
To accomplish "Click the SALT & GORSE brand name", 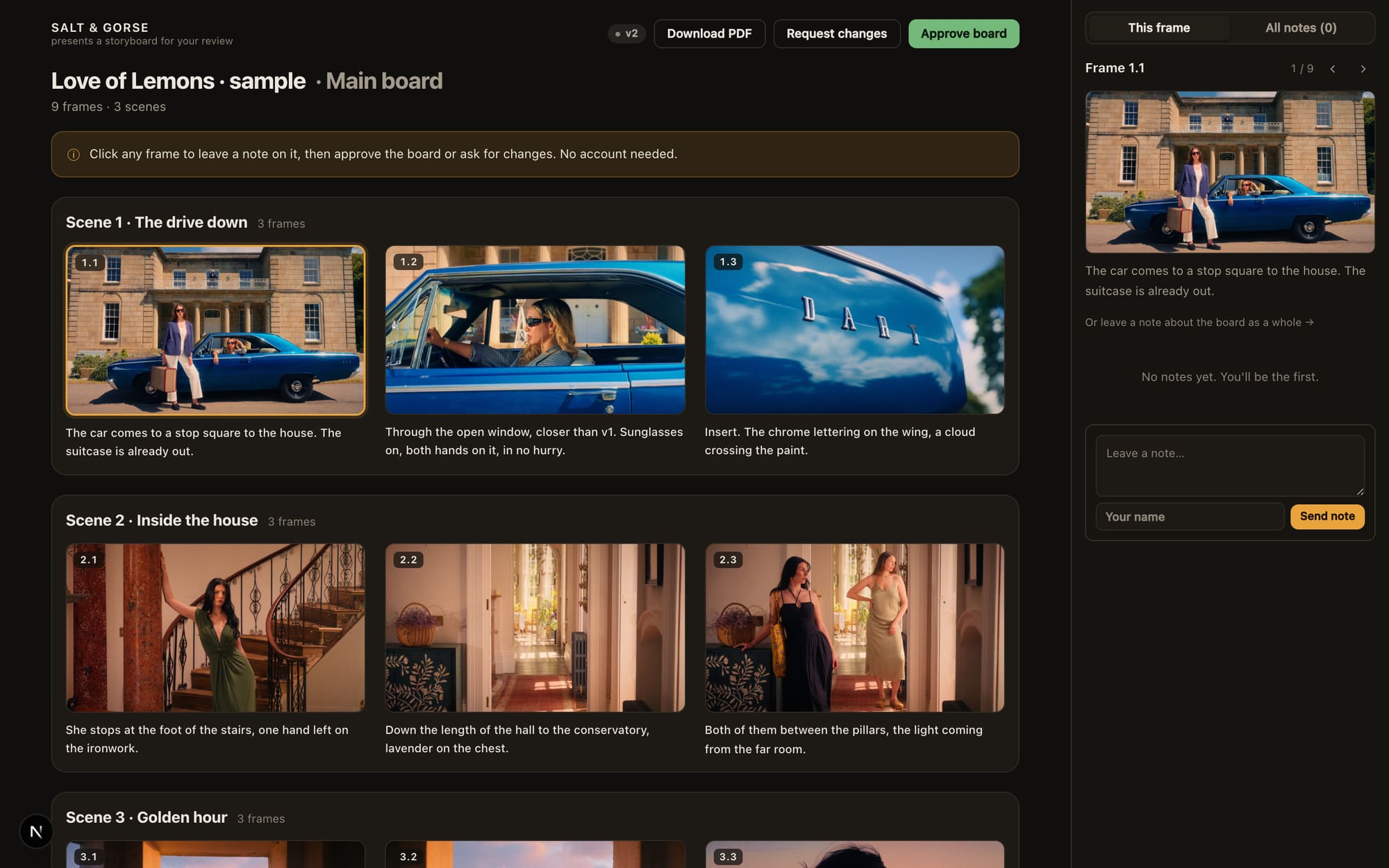I will 100,28.
